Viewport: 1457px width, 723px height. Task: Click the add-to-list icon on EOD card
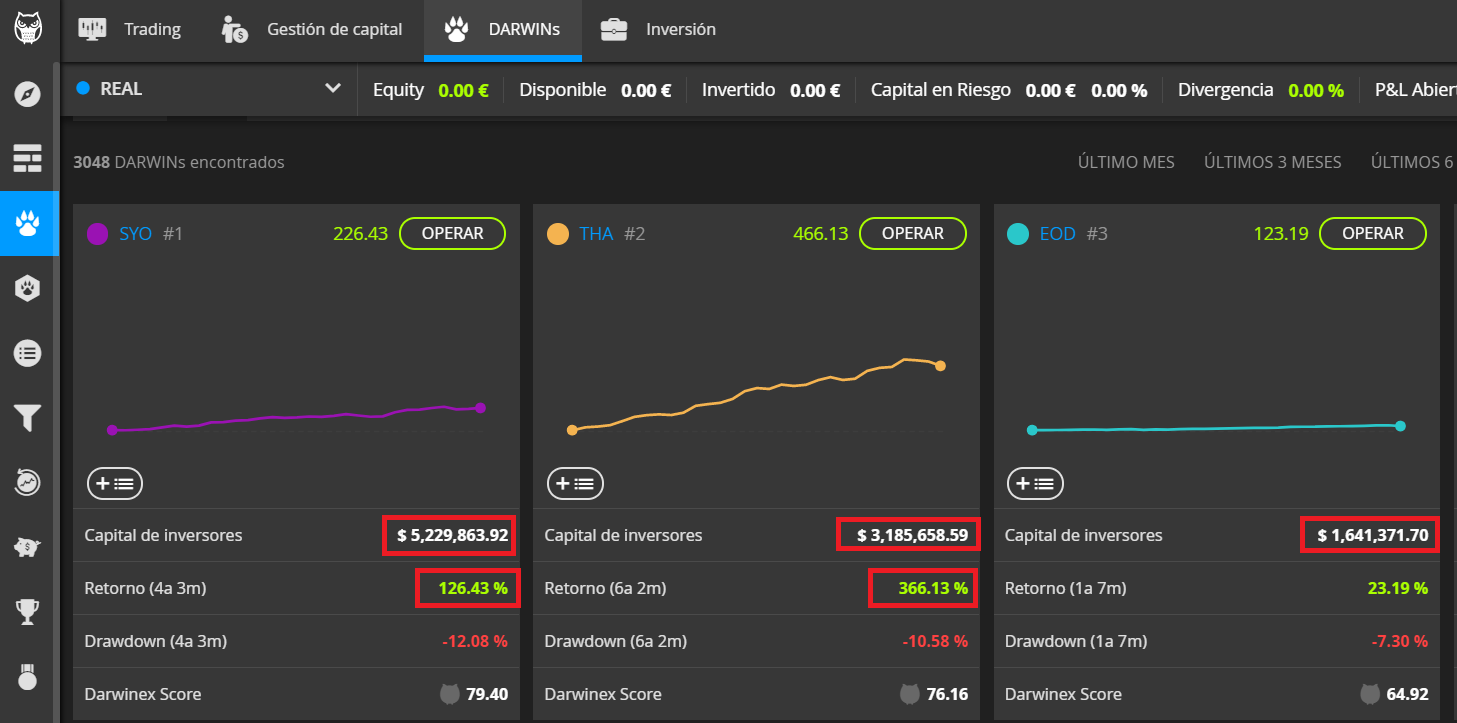point(1035,484)
